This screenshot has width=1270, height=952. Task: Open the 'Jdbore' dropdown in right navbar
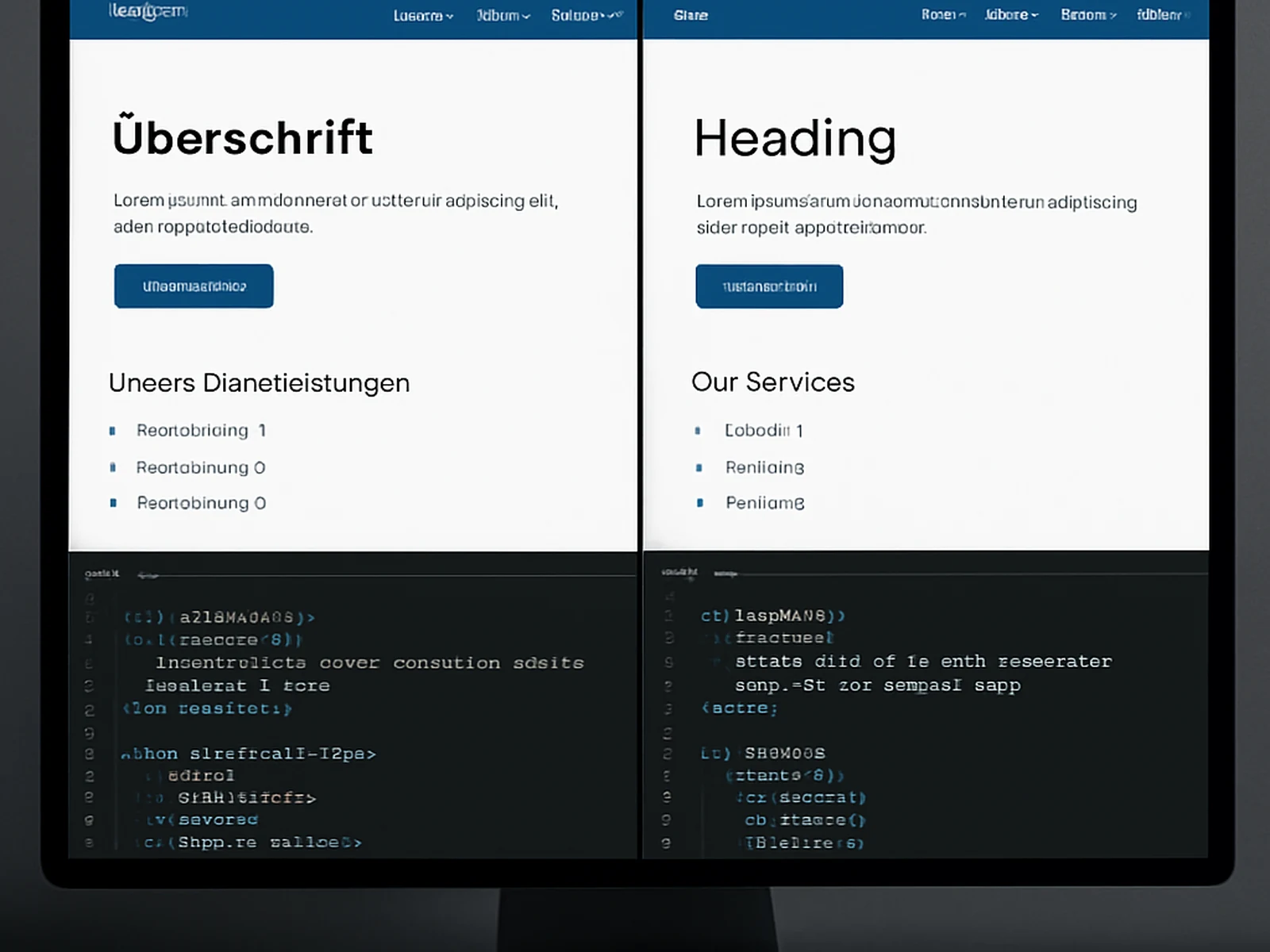1011,14
